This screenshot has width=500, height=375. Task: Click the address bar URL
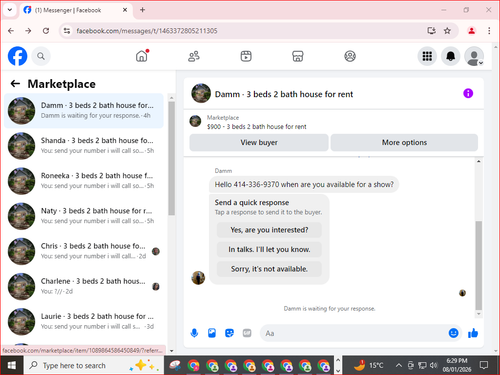tap(147, 31)
